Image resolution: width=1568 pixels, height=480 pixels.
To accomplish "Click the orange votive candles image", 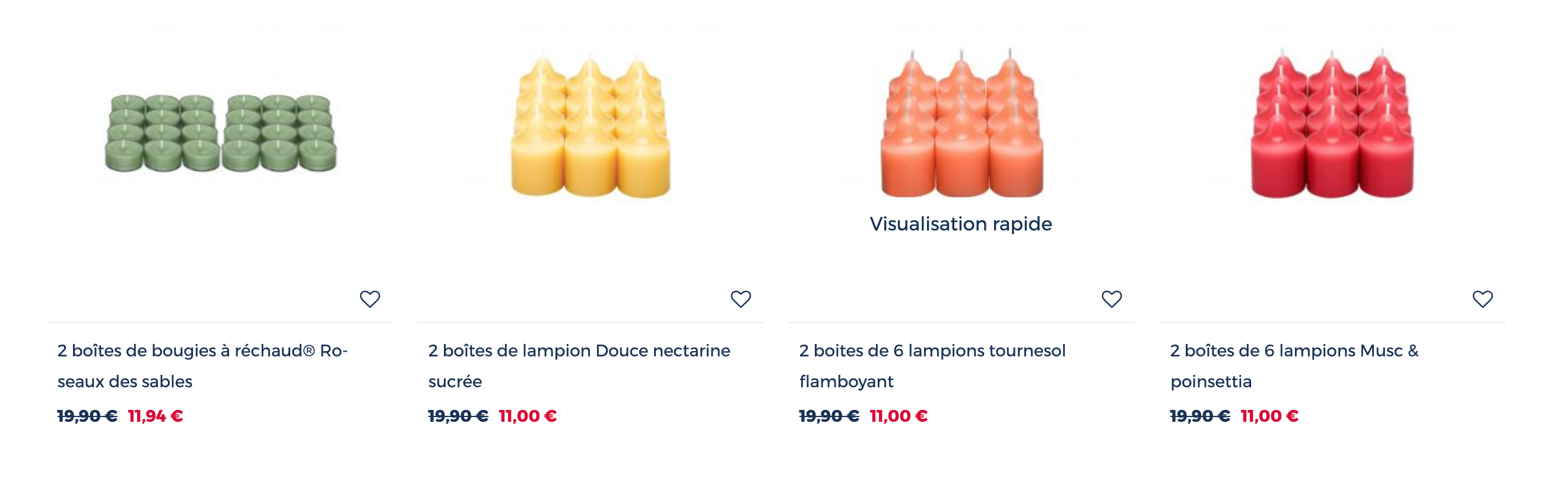I will (961, 122).
